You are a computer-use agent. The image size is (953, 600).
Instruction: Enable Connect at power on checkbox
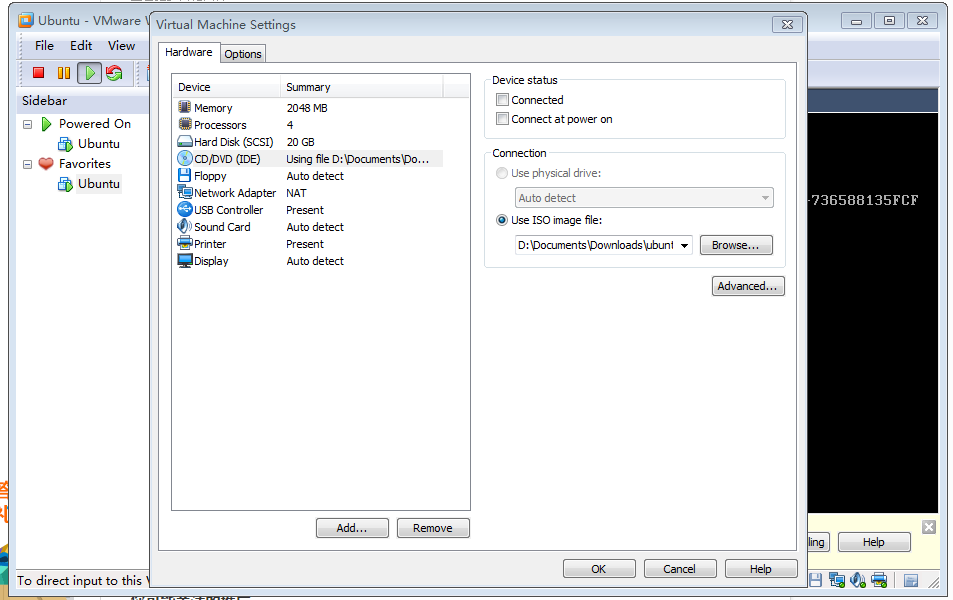click(502, 119)
